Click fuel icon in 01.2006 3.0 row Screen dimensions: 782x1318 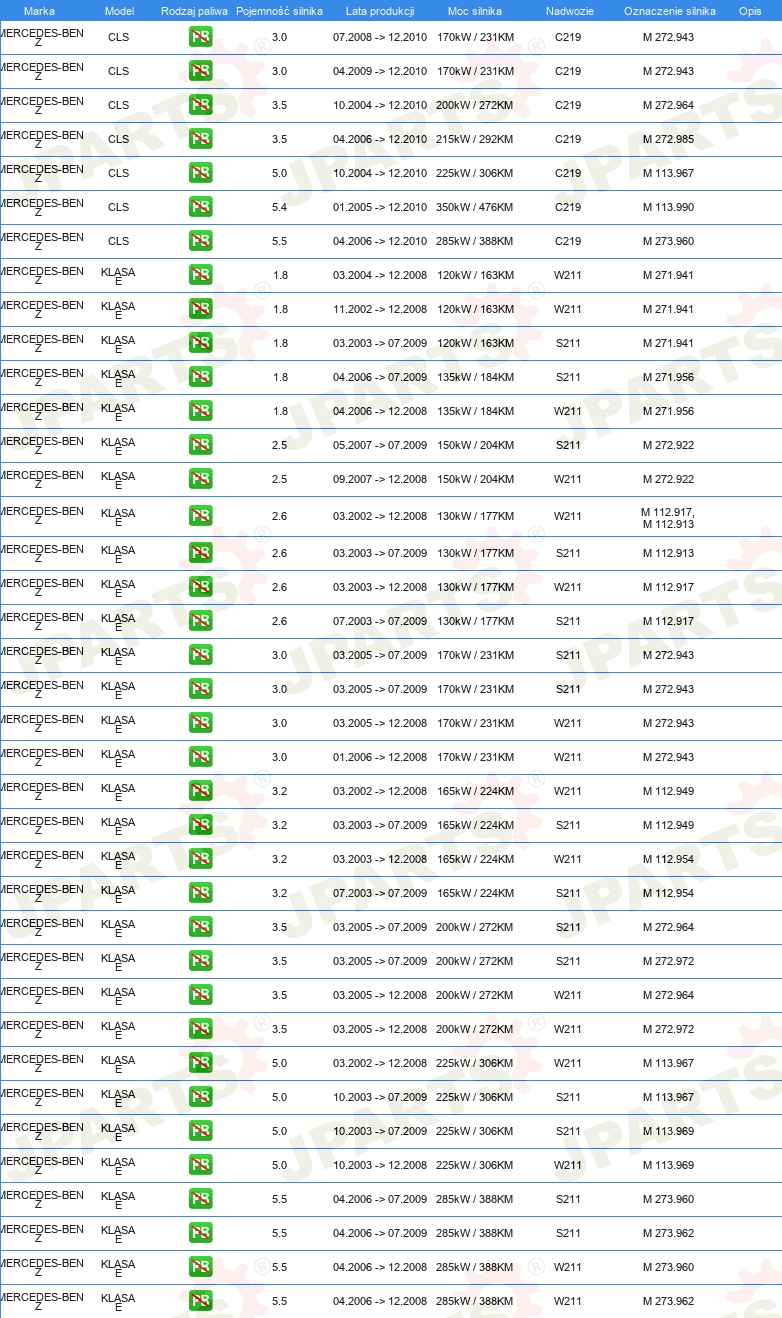coord(200,757)
